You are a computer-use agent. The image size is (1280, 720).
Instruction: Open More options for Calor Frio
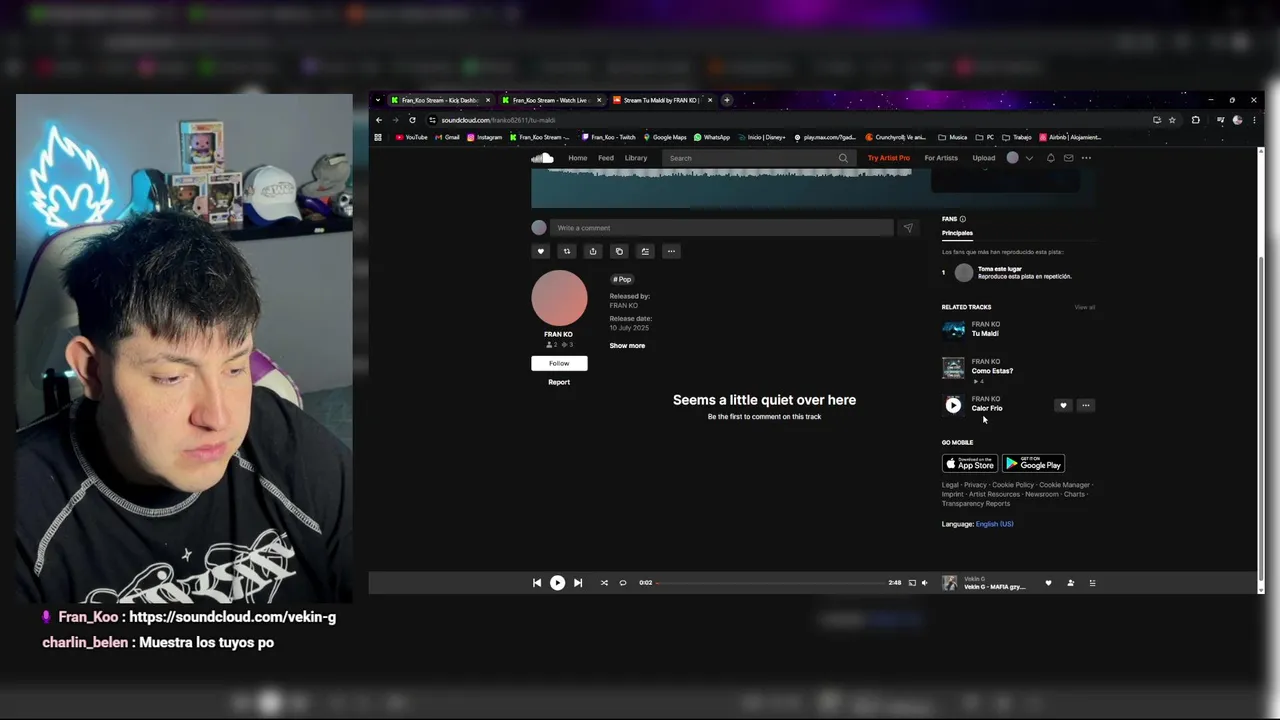tap(1086, 405)
